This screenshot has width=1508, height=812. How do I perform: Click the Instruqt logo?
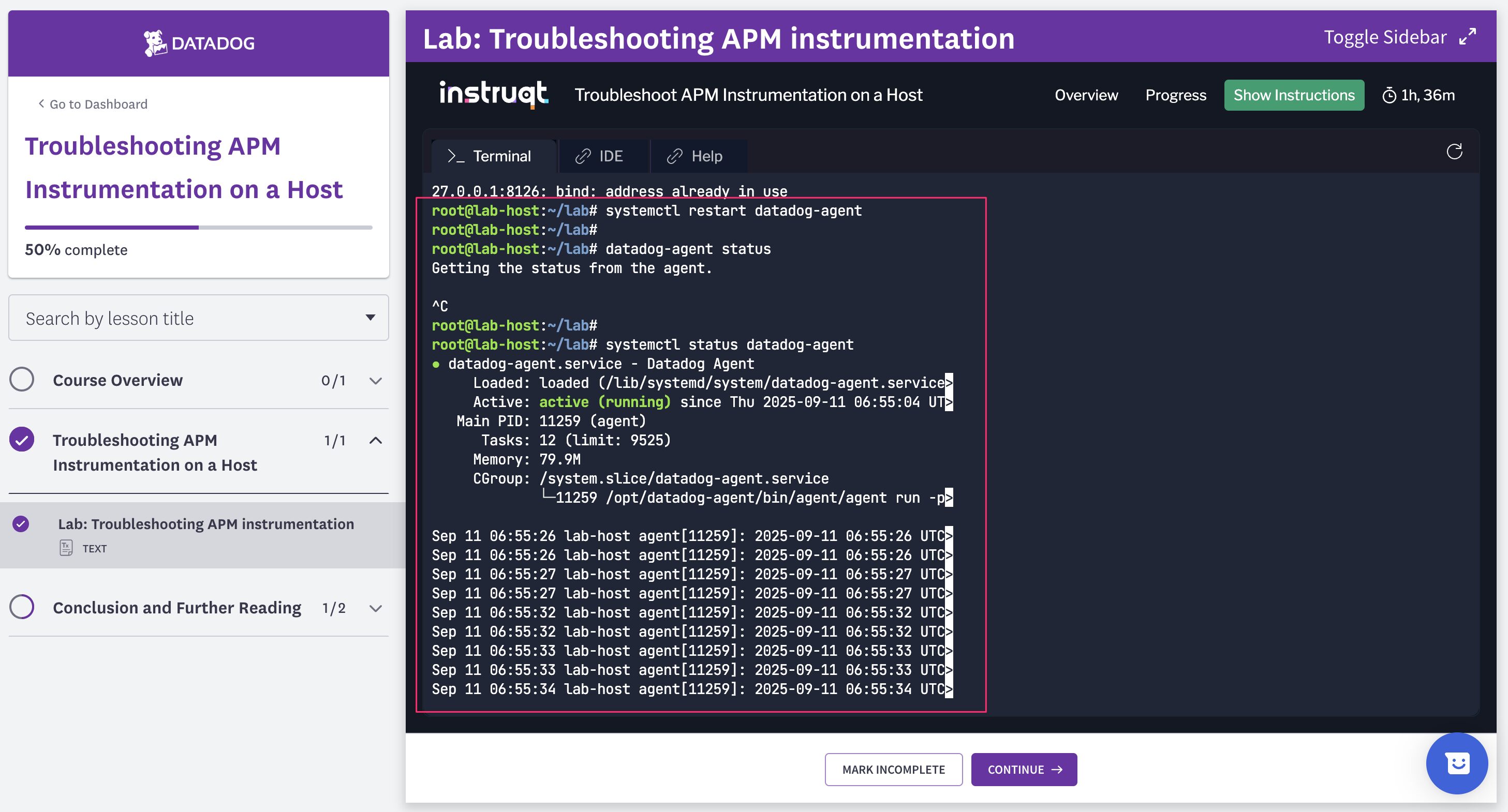tap(494, 95)
